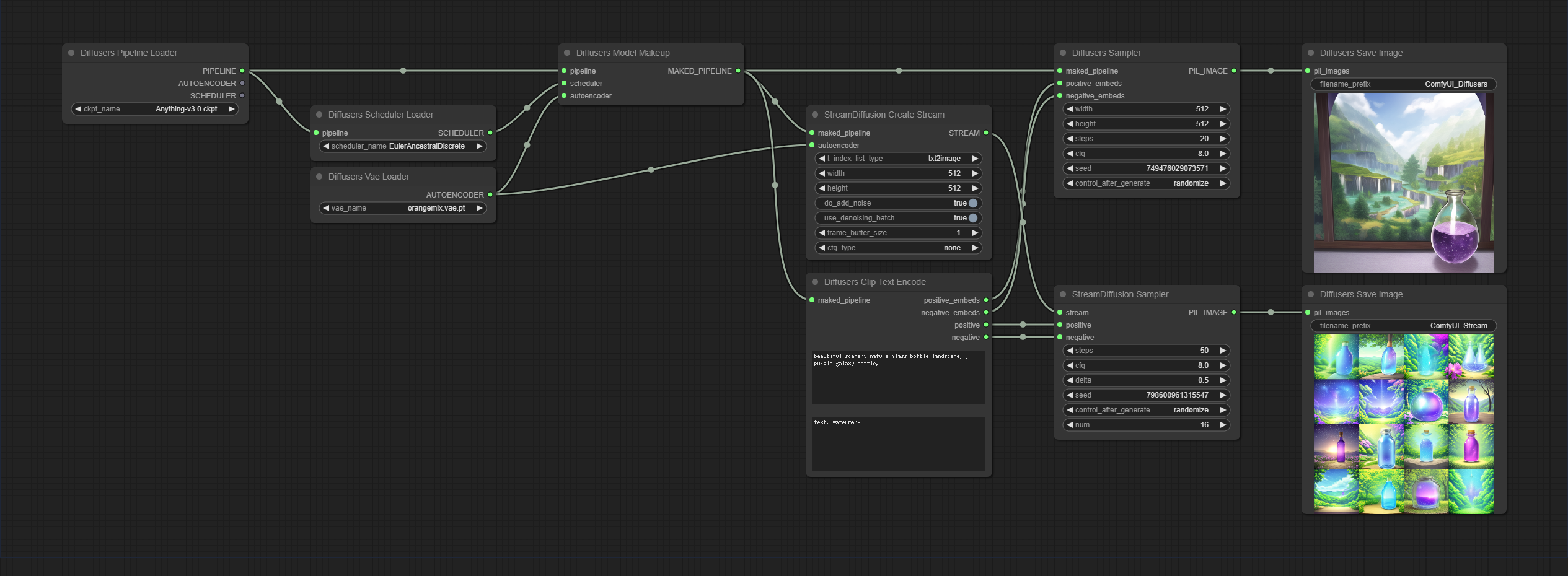Click the AUTOENCODER output socket on Vae Loader
1568x576 pixels.
(x=490, y=194)
